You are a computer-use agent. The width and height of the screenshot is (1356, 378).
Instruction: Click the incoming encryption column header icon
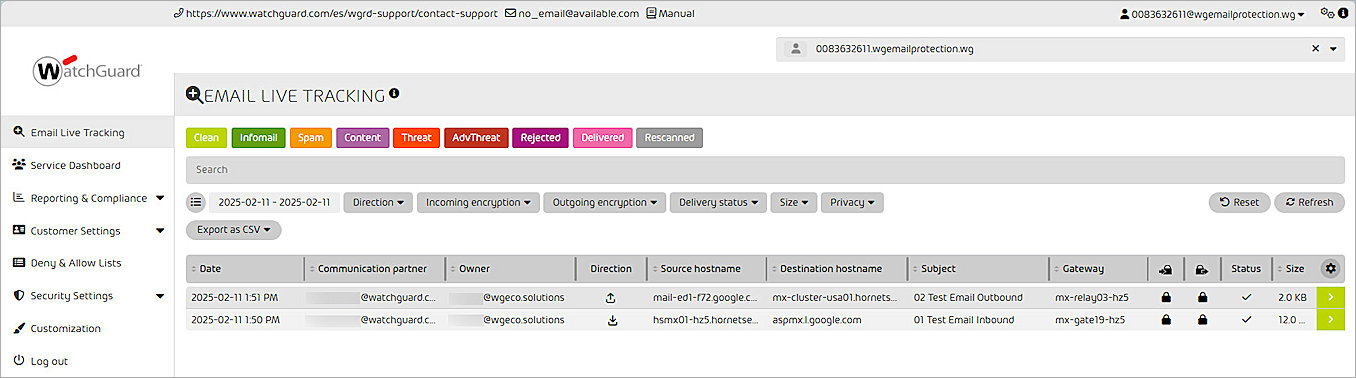pyautogui.click(x=1165, y=269)
